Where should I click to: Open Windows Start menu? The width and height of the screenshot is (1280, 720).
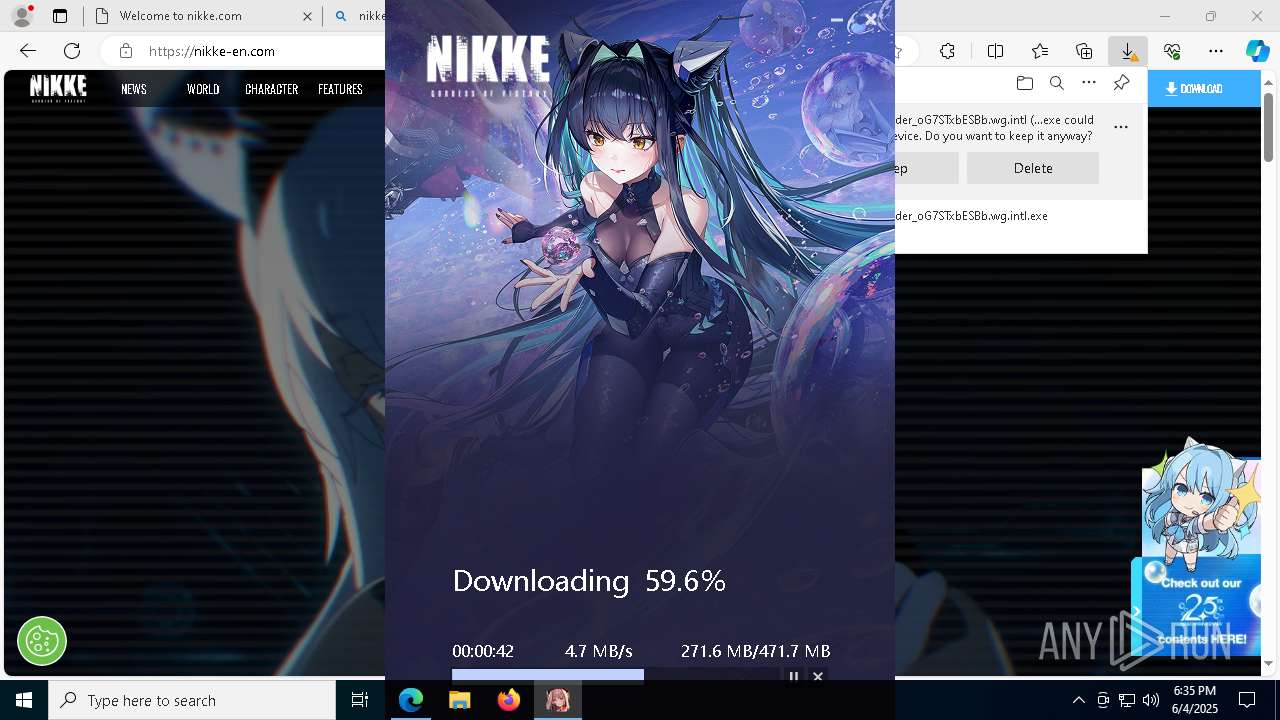(x=24, y=700)
